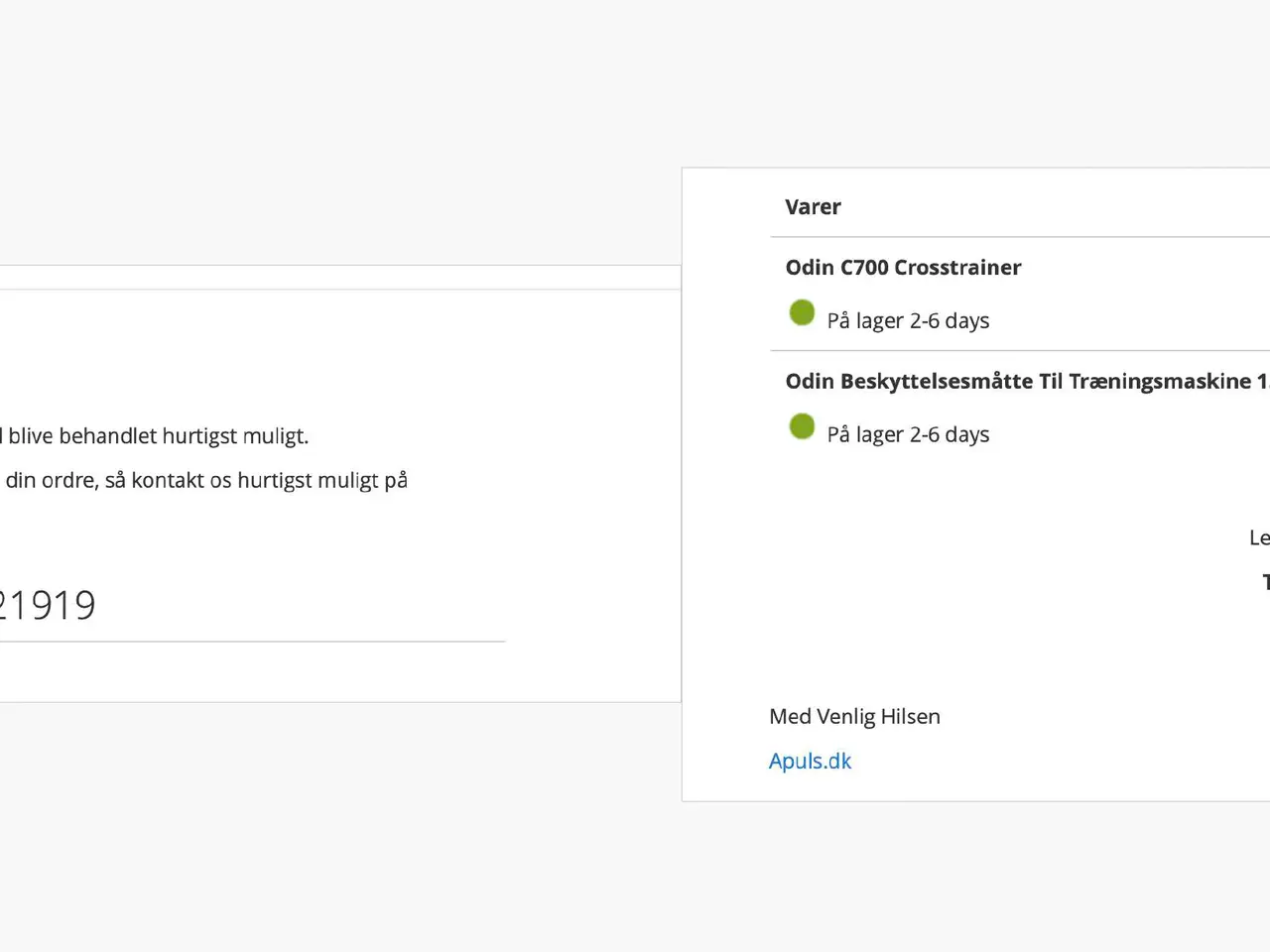Click green stock dot under Odin C700 Crosstrainer

[x=802, y=312]
